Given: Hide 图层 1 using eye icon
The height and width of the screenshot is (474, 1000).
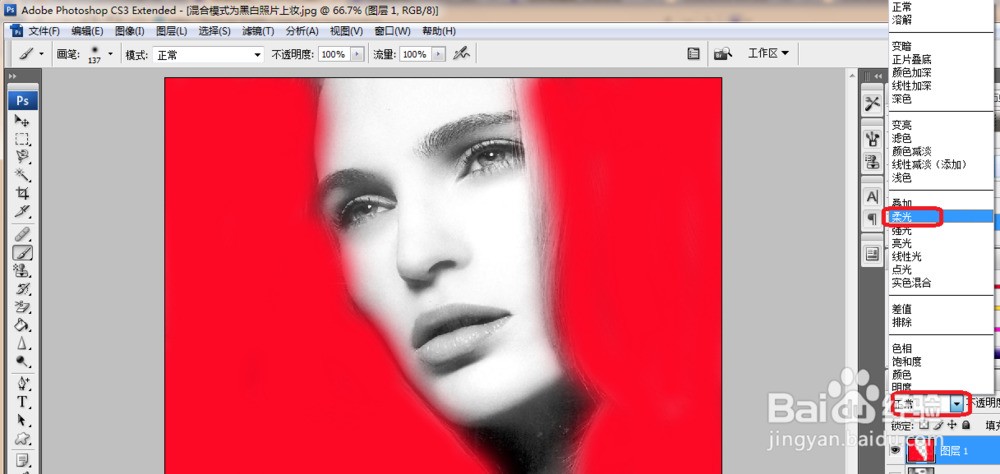Looking at the screenshot, I should pos(896,450).
